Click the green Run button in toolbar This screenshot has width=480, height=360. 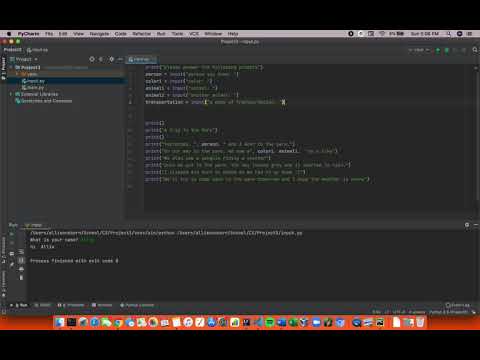pyautogui.click(x=438, y=50)
